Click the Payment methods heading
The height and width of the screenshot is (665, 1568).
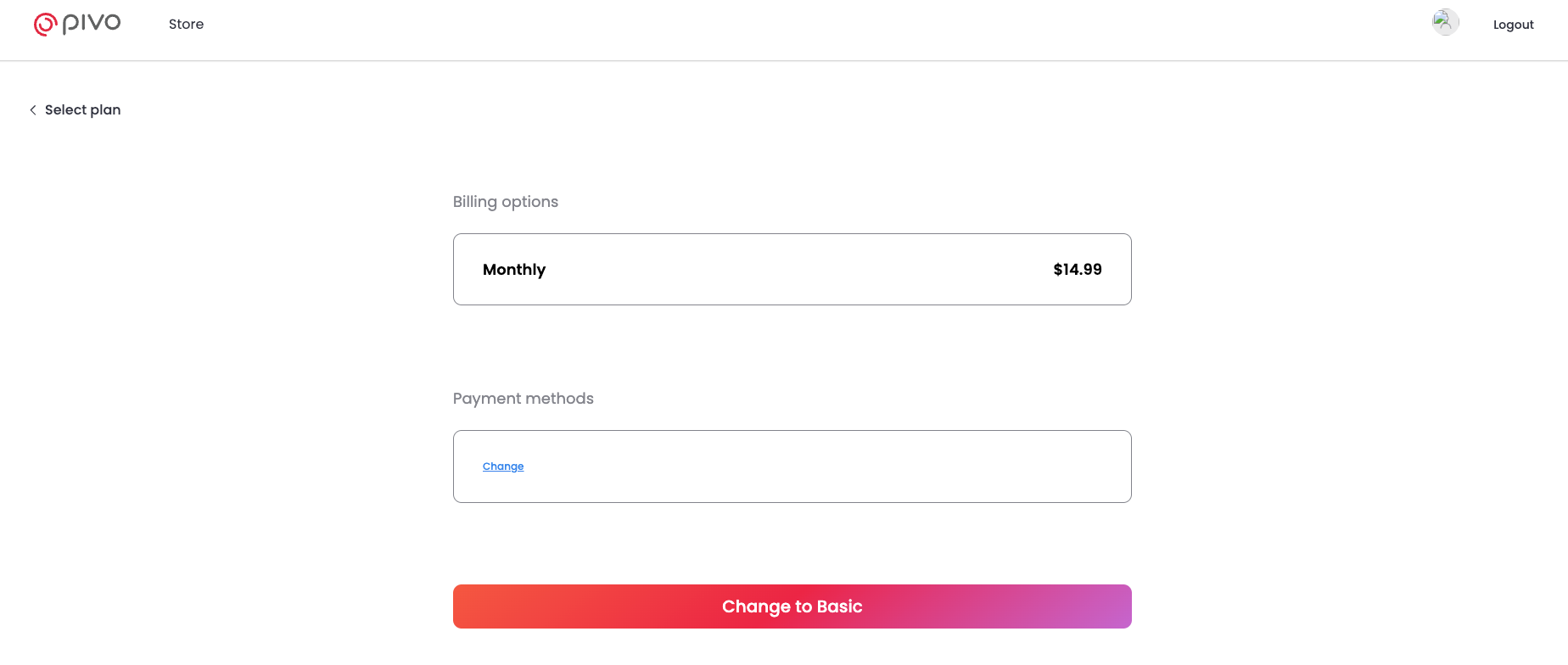pyautogui.click(x=524, y=399)
